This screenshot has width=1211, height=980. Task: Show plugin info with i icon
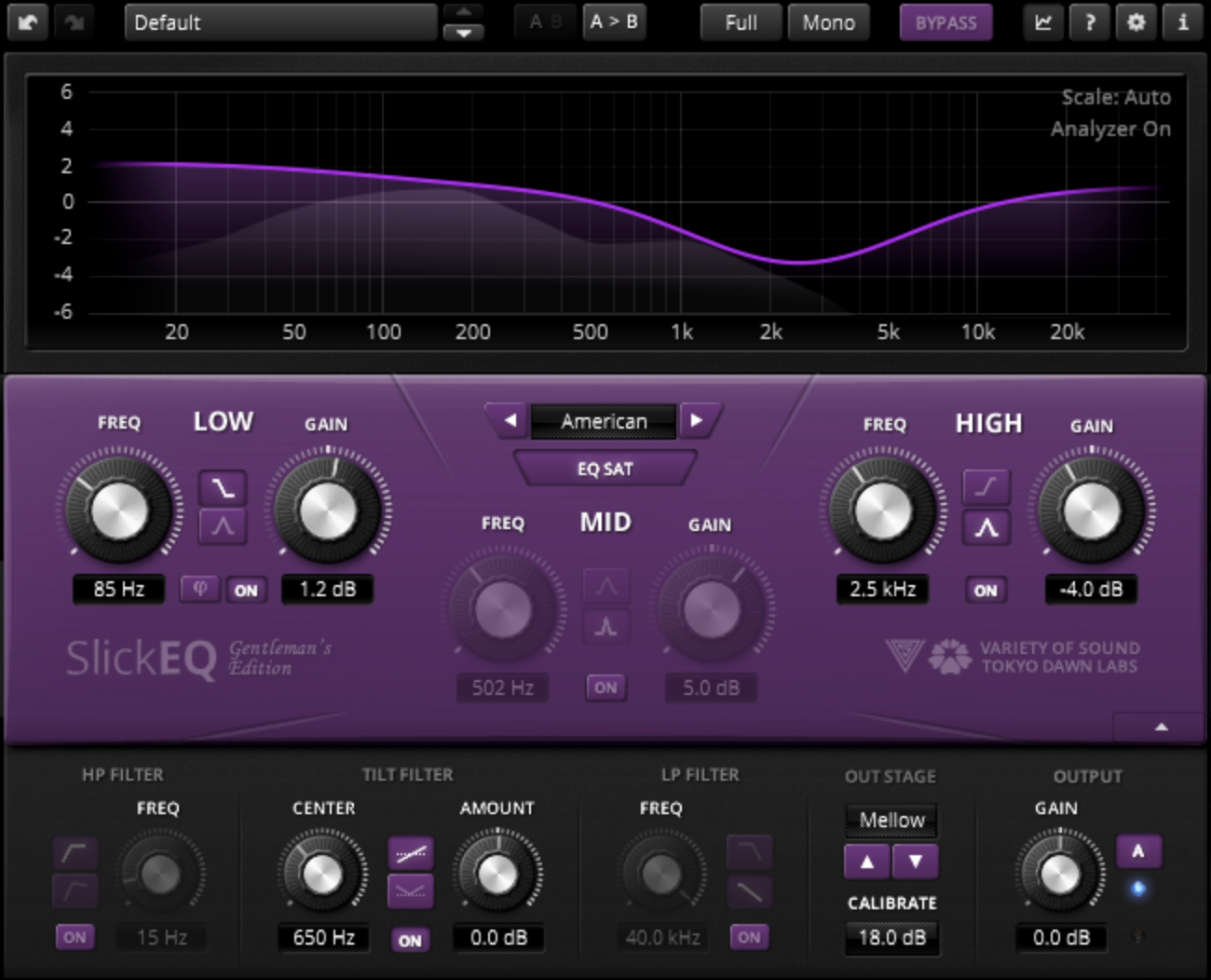click(x=1183, y=22)
